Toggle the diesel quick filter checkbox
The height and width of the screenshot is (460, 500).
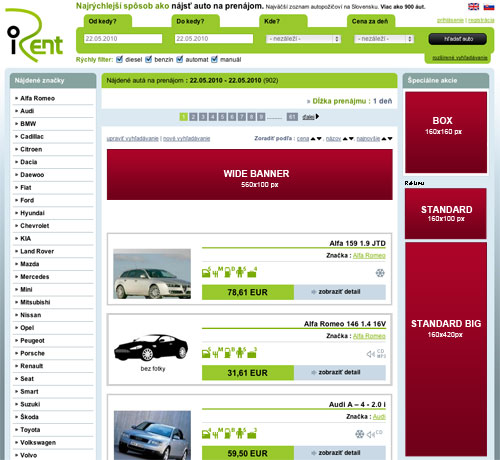119,59
